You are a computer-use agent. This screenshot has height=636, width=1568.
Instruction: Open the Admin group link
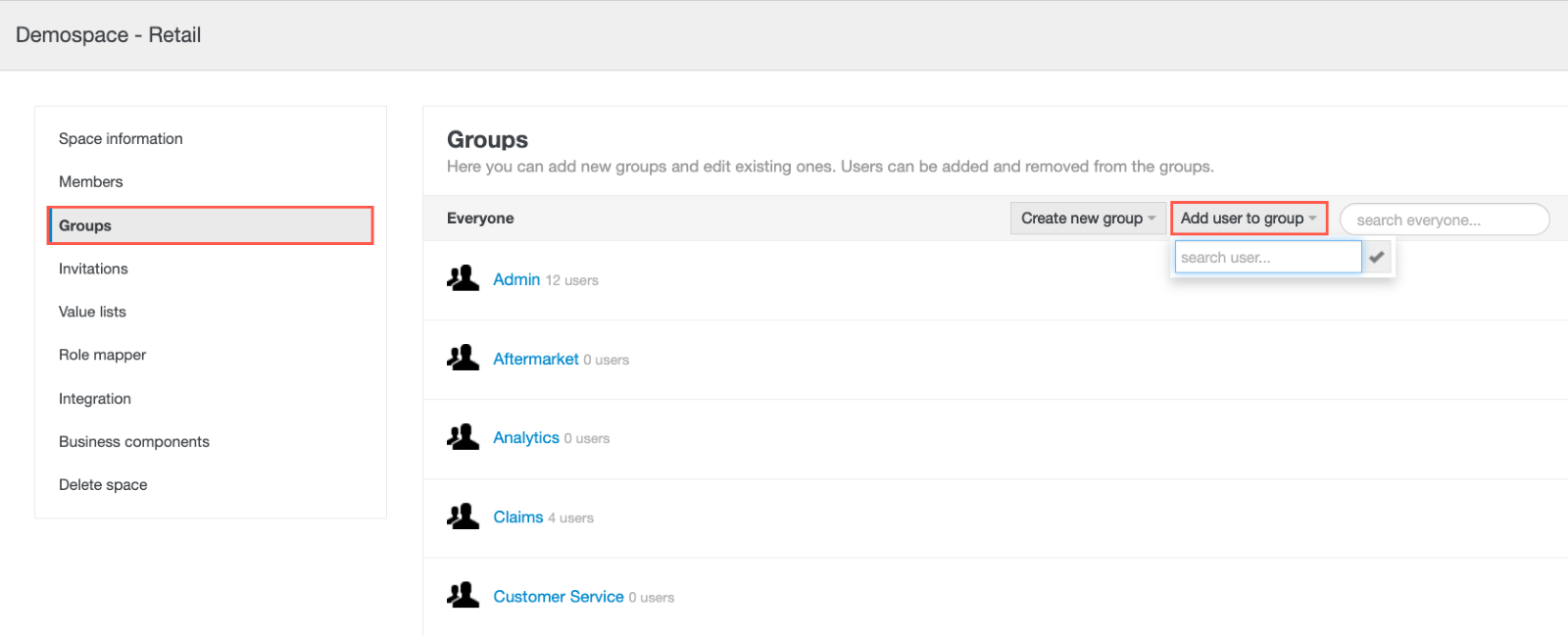516,279
